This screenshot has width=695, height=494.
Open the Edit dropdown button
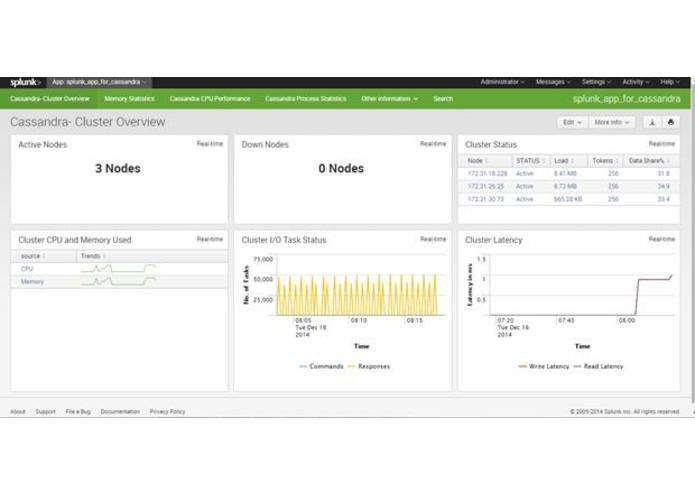tap(572, 122)
